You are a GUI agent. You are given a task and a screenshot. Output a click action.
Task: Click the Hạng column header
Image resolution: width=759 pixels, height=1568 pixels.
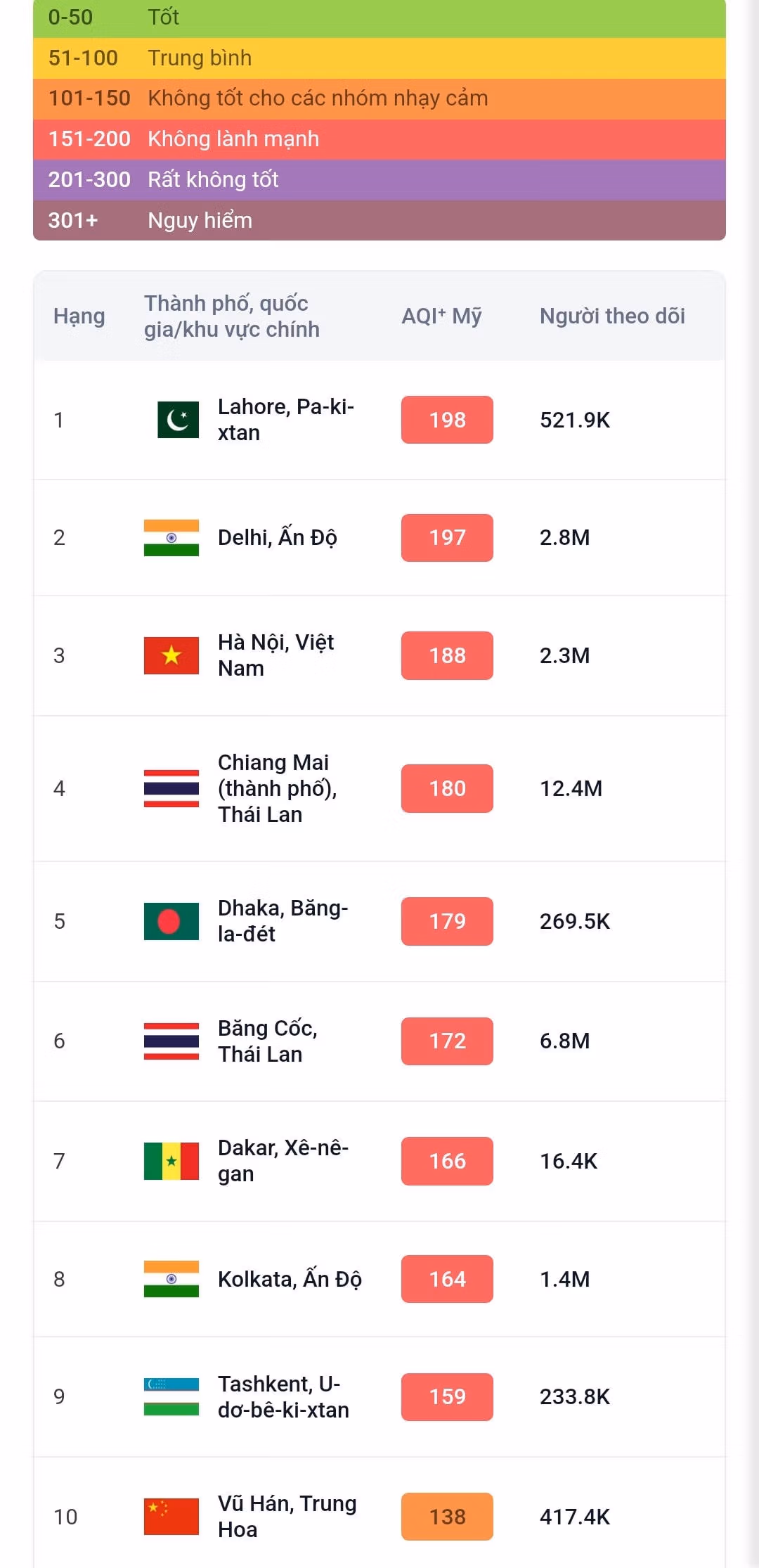(79, 316)
